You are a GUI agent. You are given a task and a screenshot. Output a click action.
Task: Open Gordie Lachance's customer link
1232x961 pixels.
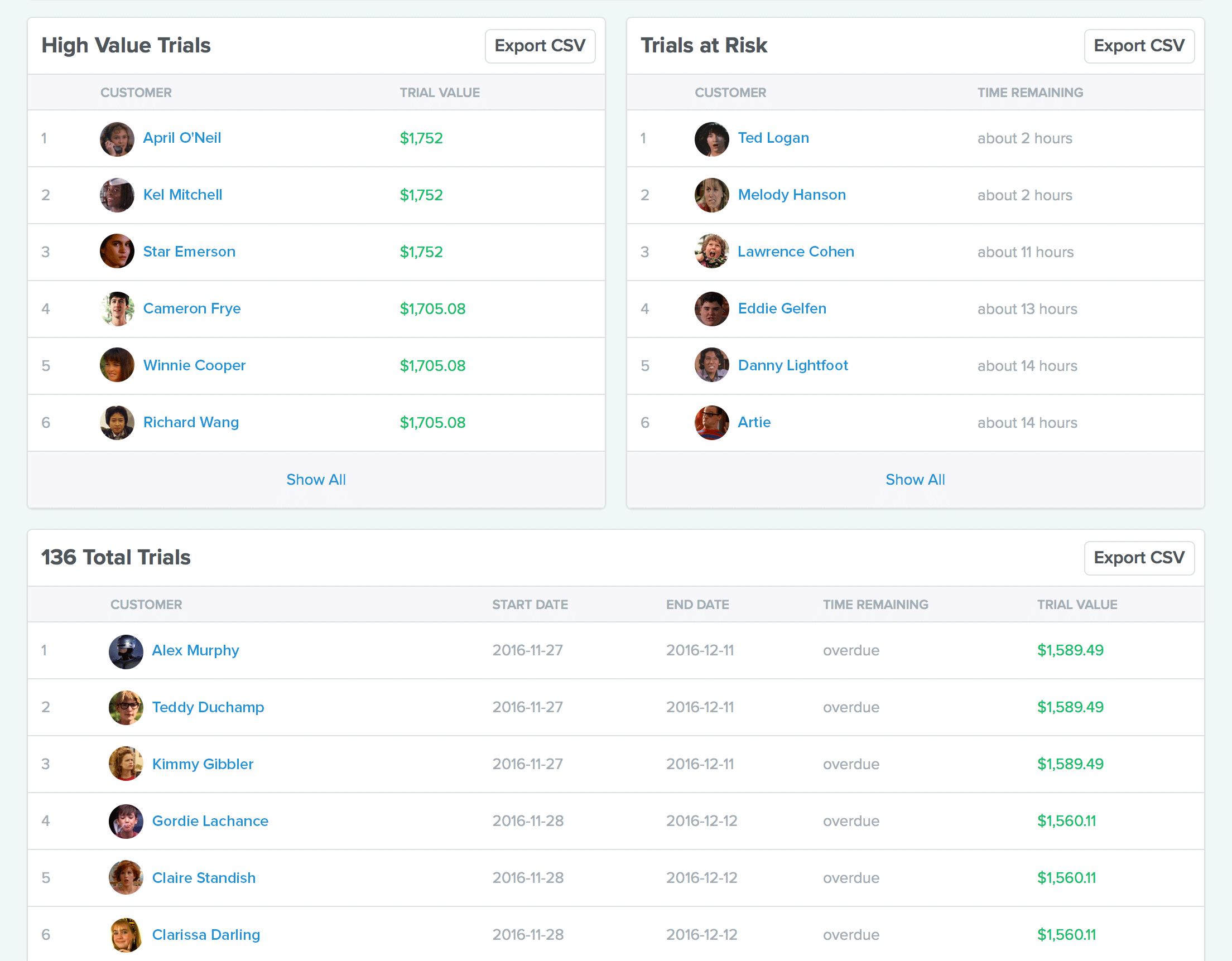click(x=210, y=821)
